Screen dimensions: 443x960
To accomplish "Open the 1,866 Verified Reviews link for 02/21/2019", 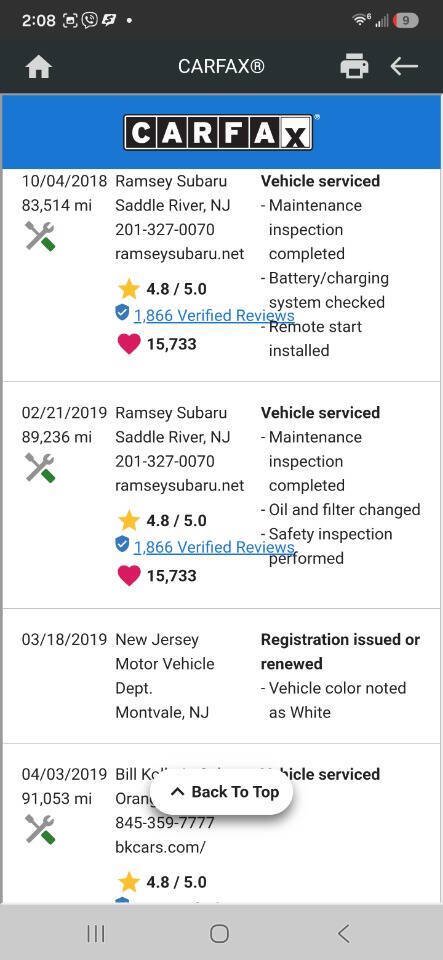I will click(x=214, y=547).
